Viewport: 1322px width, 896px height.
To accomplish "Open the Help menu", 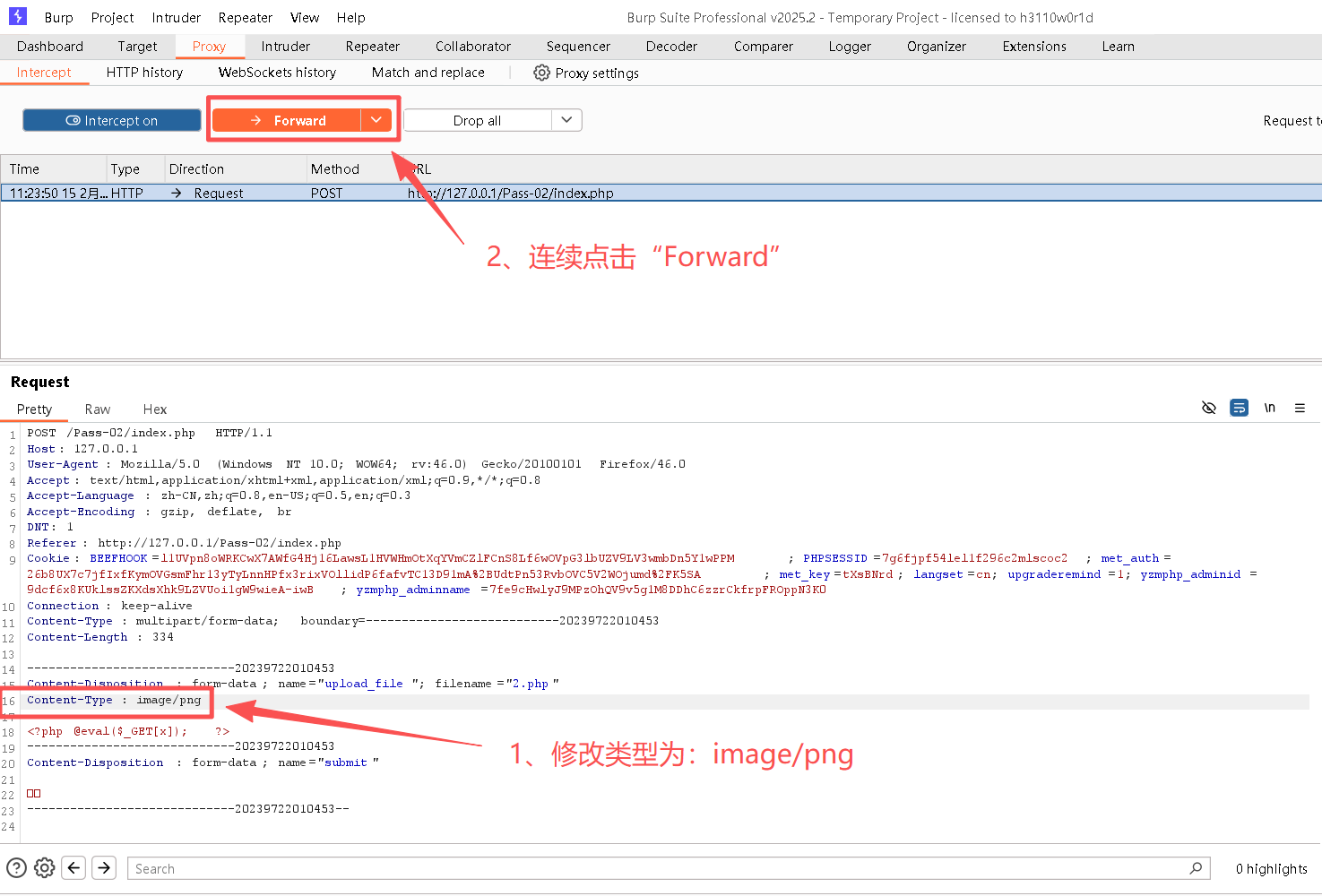I will tap(350, 17).
